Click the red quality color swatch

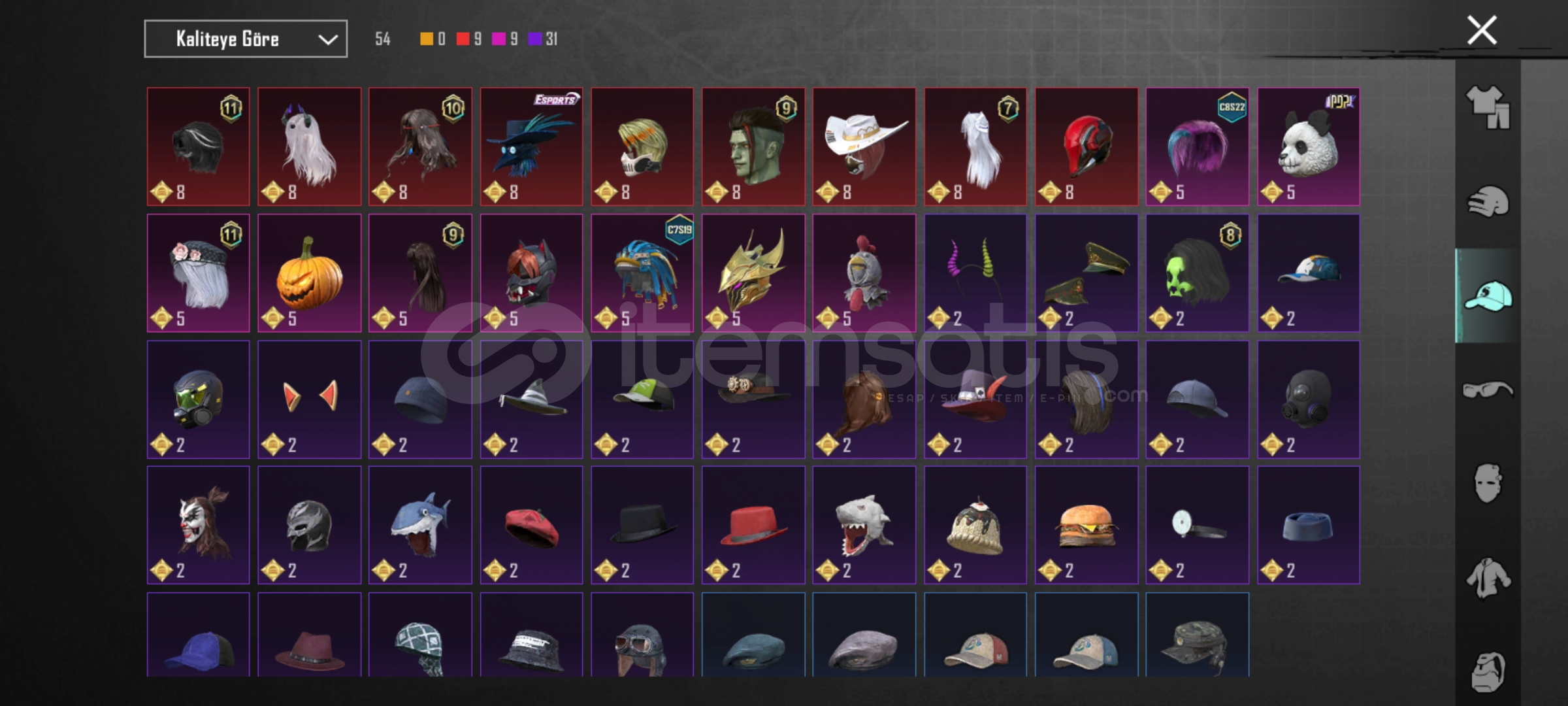click(x=463, y=39)
